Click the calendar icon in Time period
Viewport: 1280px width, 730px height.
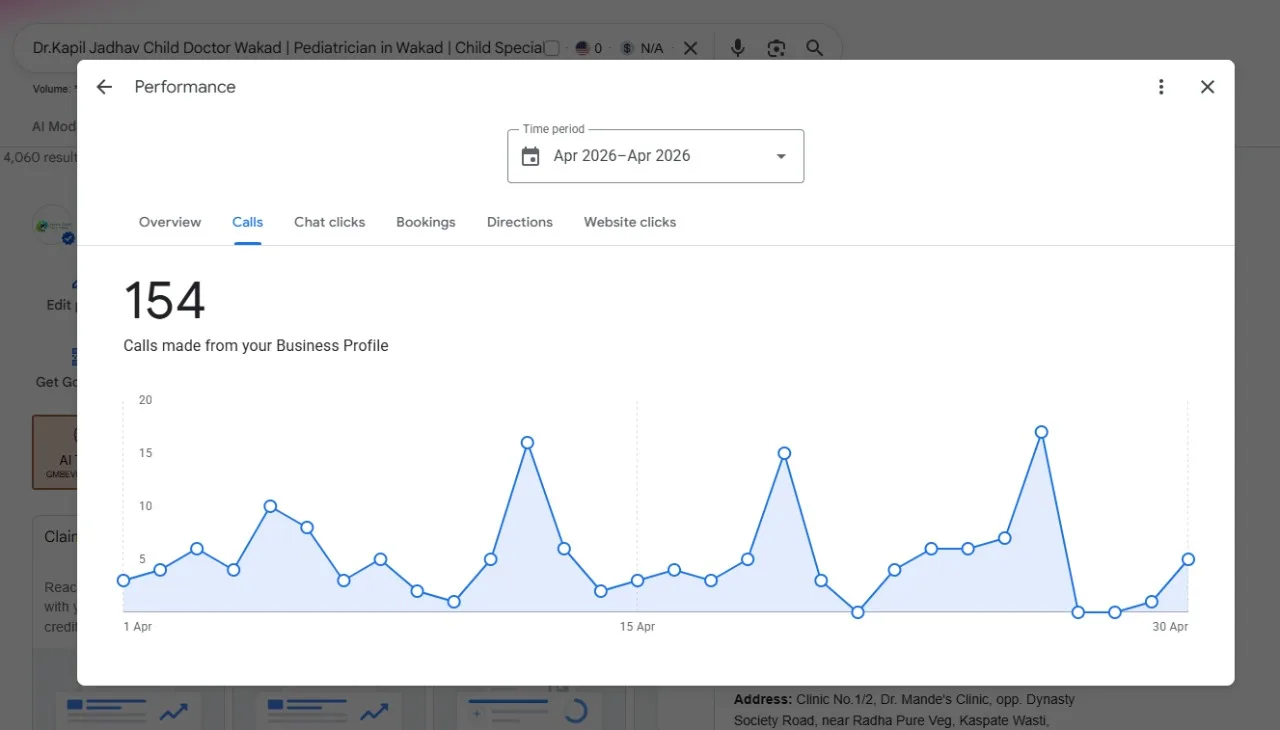[x=531, y=156]
